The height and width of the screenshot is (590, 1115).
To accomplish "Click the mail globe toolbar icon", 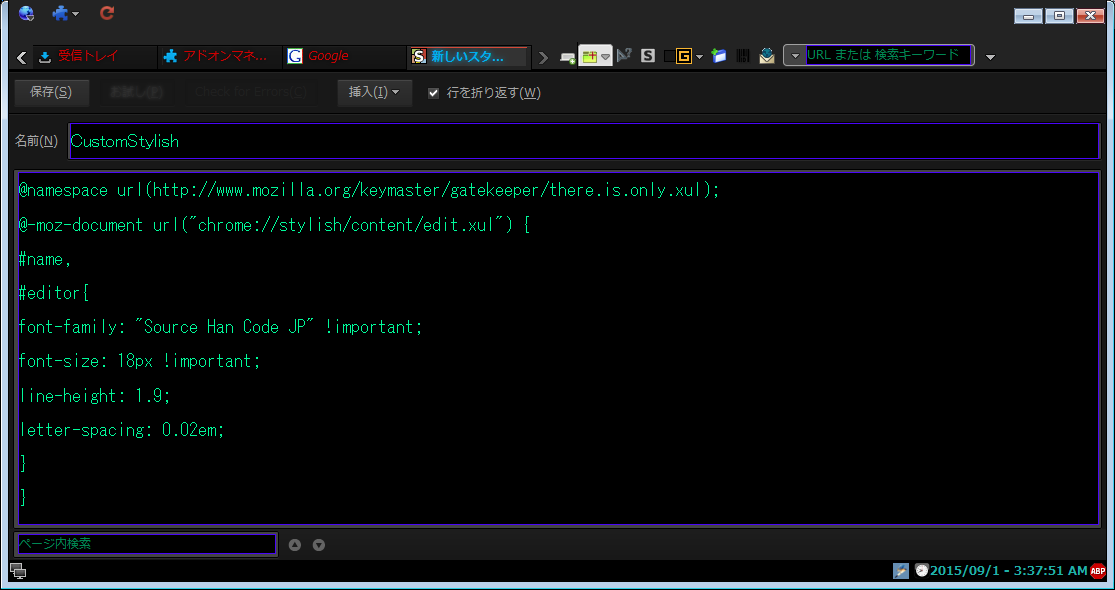I will click(766, 56).
